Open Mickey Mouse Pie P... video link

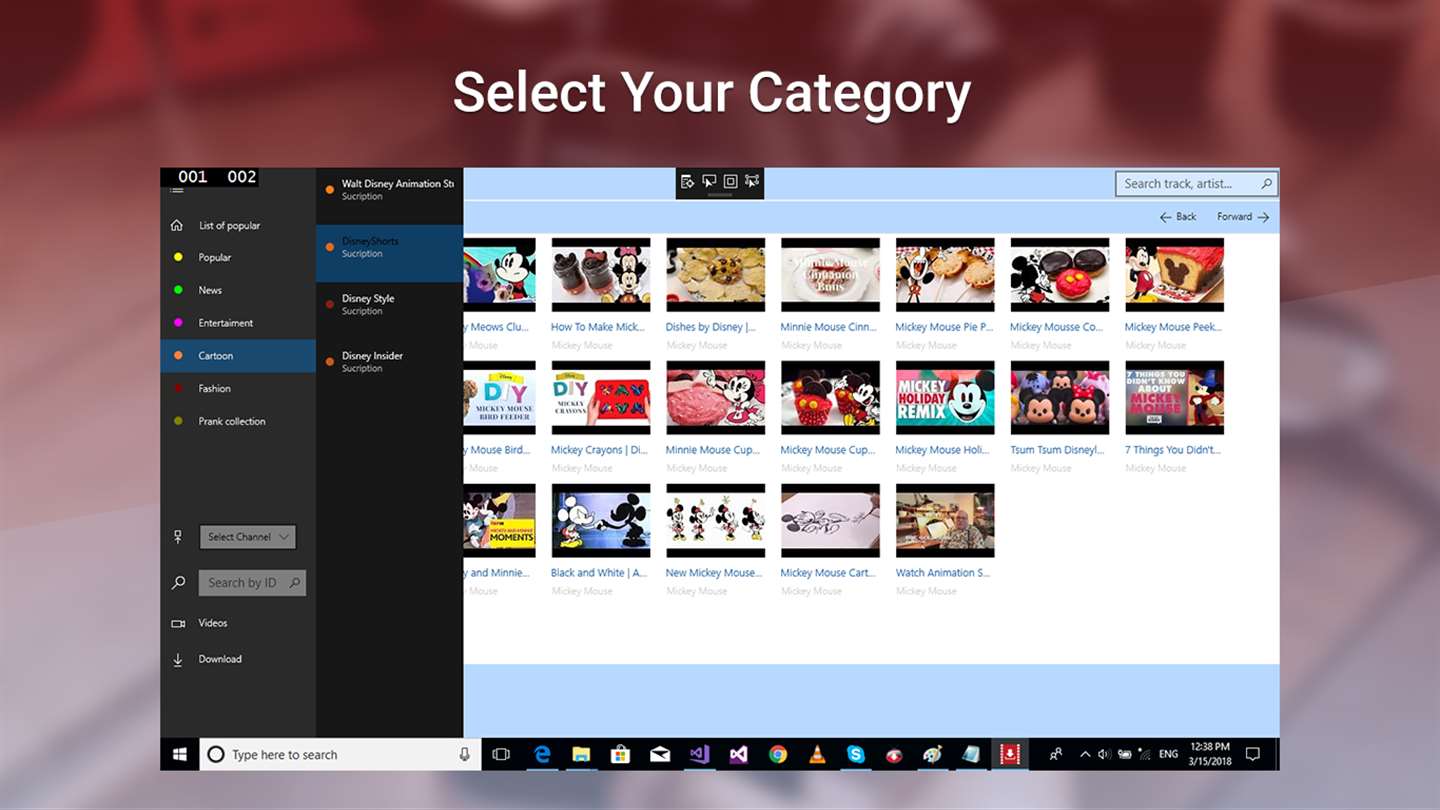944,327
